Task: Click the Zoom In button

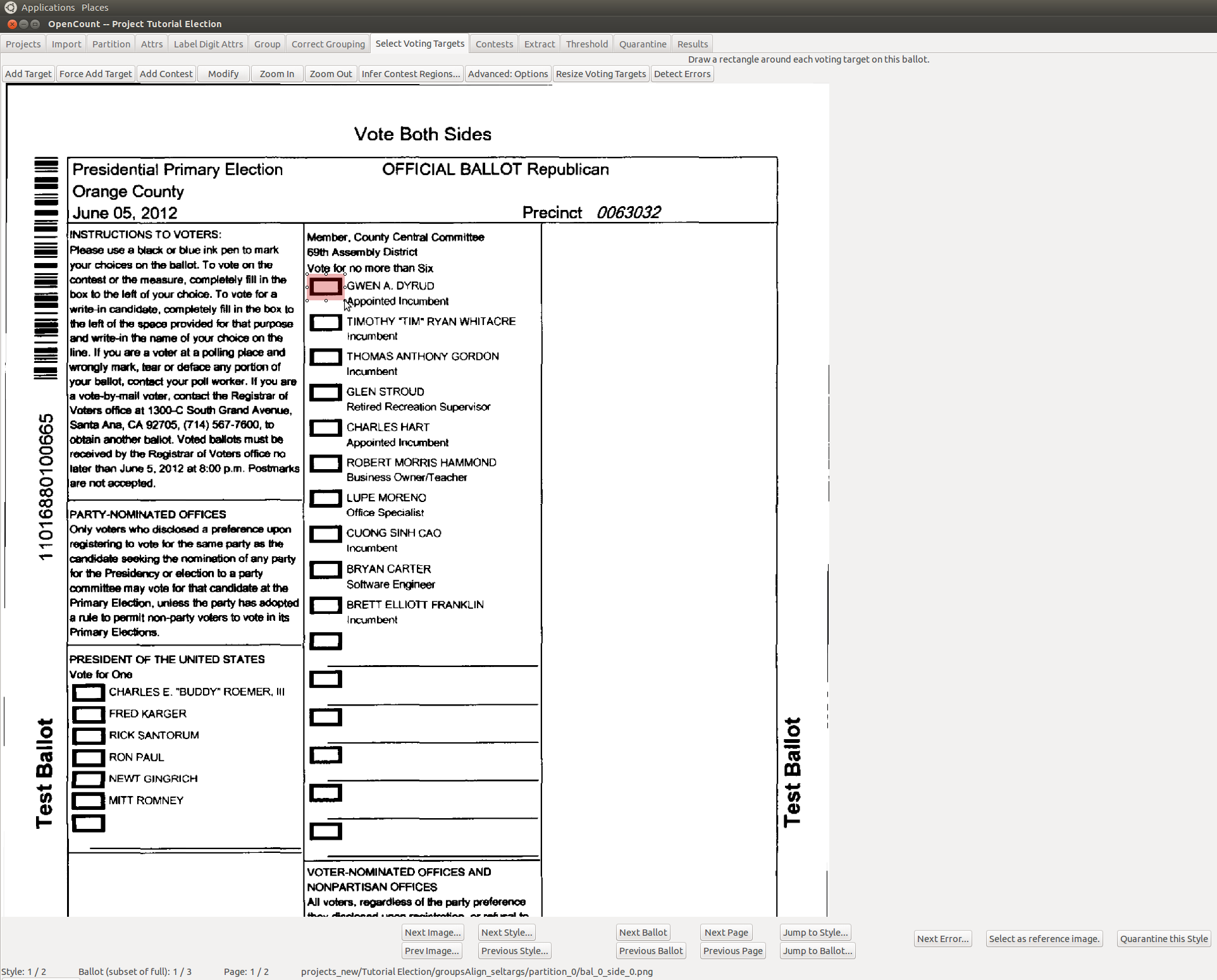Action: click(x=277, y=74)
